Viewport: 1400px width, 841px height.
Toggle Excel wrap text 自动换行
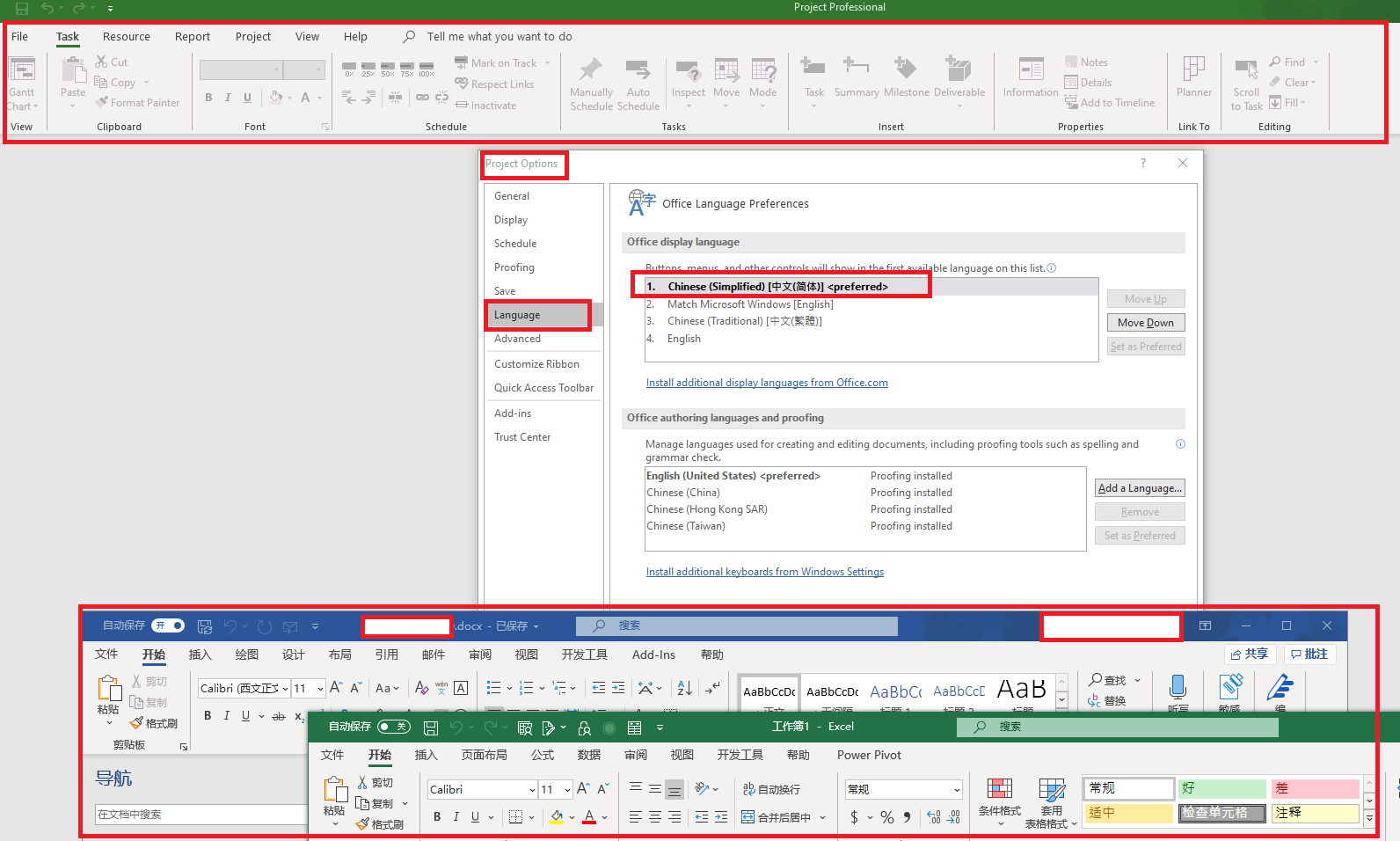pos(771,790)
